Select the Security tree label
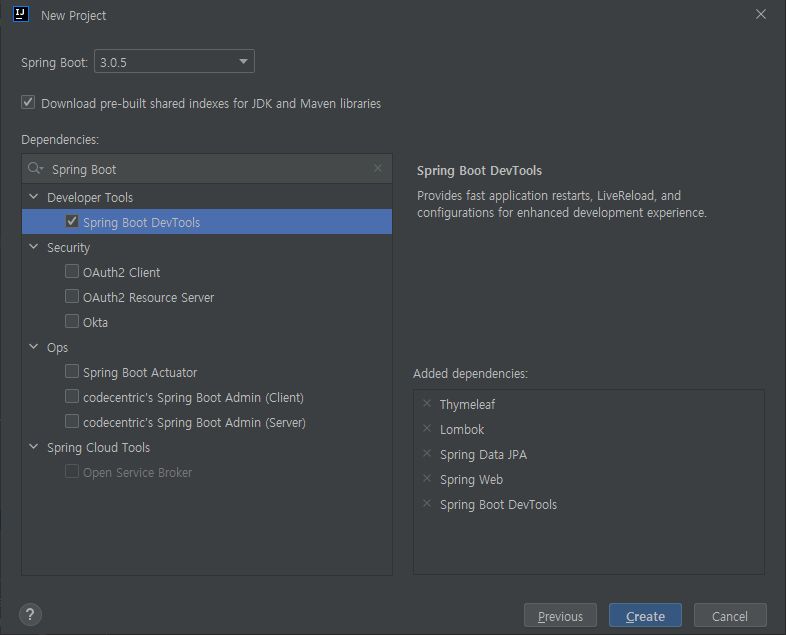The width and height of the screenshot is (786, 635). click(x=69, y=248)
